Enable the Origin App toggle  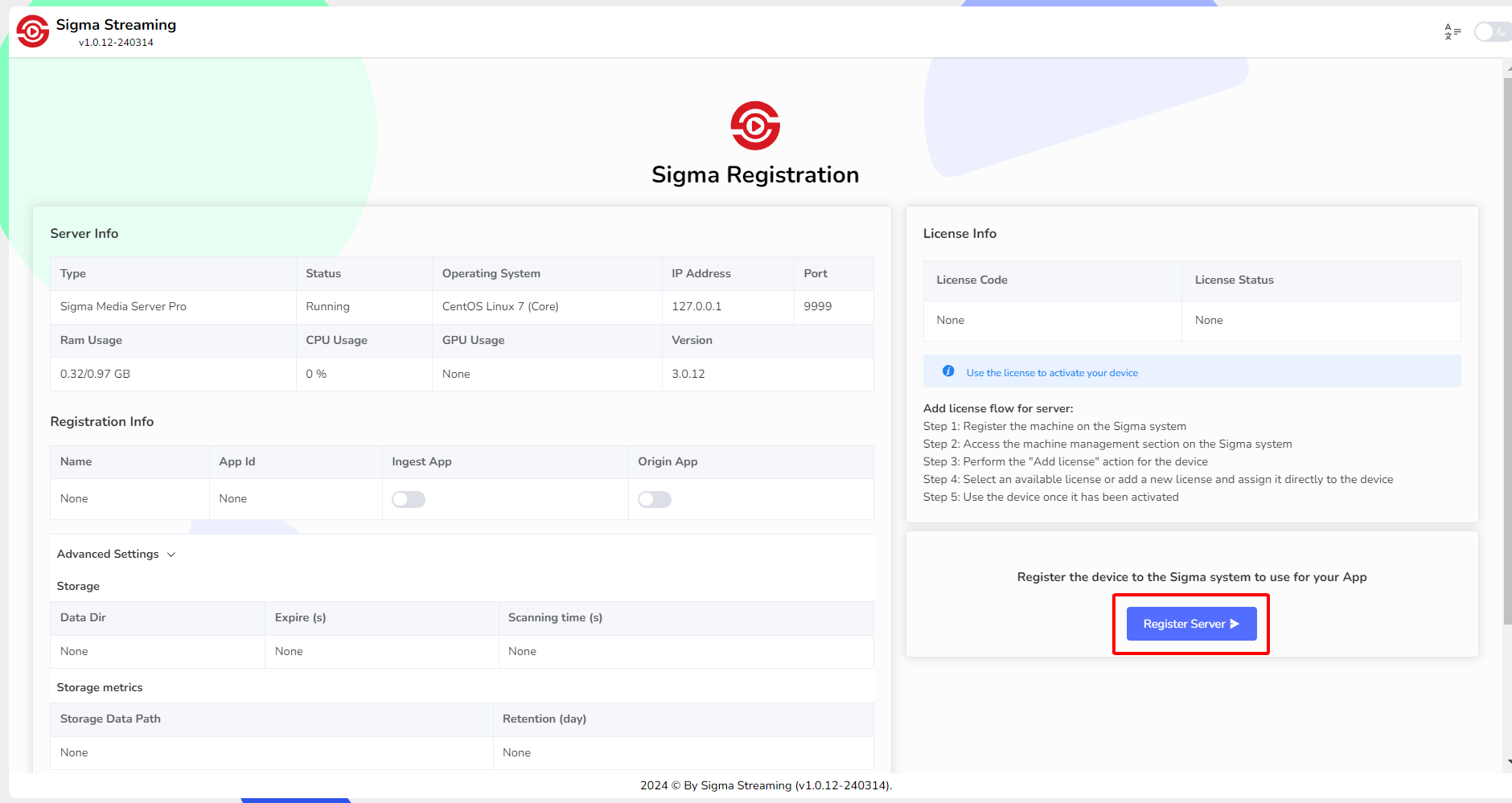(655, 500)
